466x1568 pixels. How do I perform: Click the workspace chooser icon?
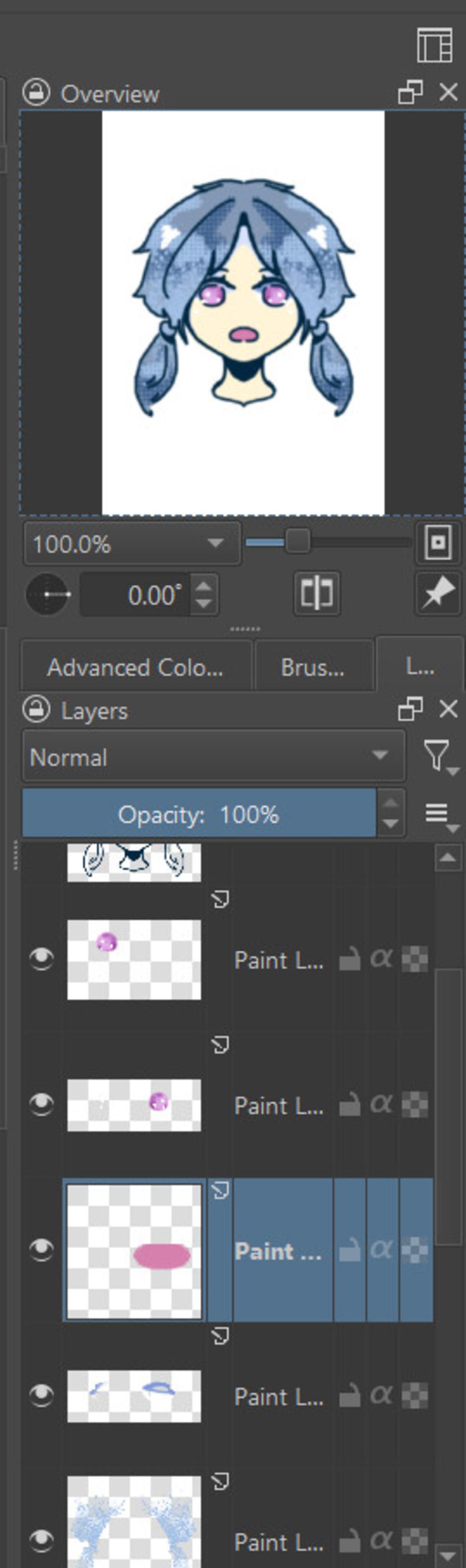coord(434,45)
